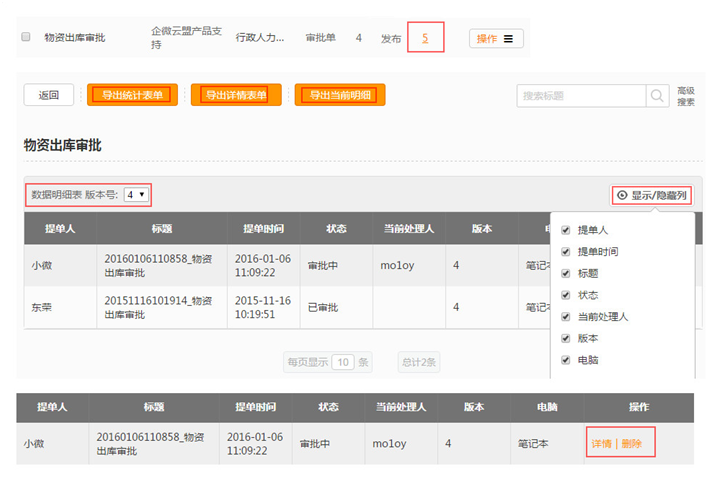Click 删除 link to delete record

pyautogui.click(x=632, y=443)
